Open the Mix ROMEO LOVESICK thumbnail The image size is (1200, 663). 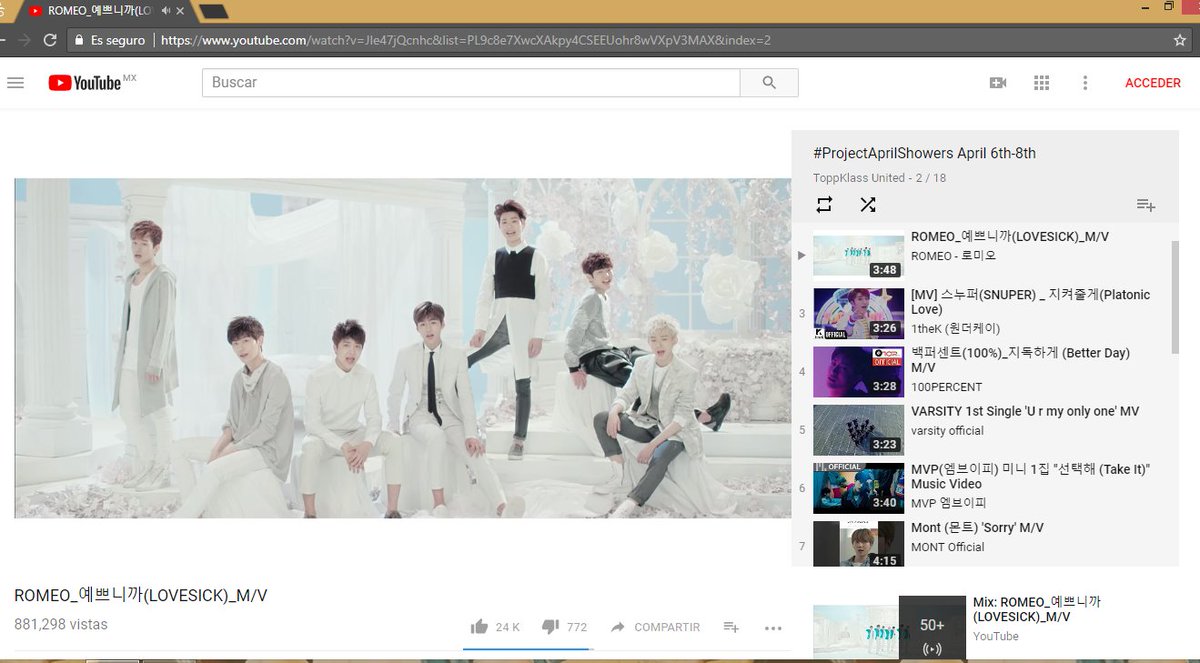click(x=889, y=629)
